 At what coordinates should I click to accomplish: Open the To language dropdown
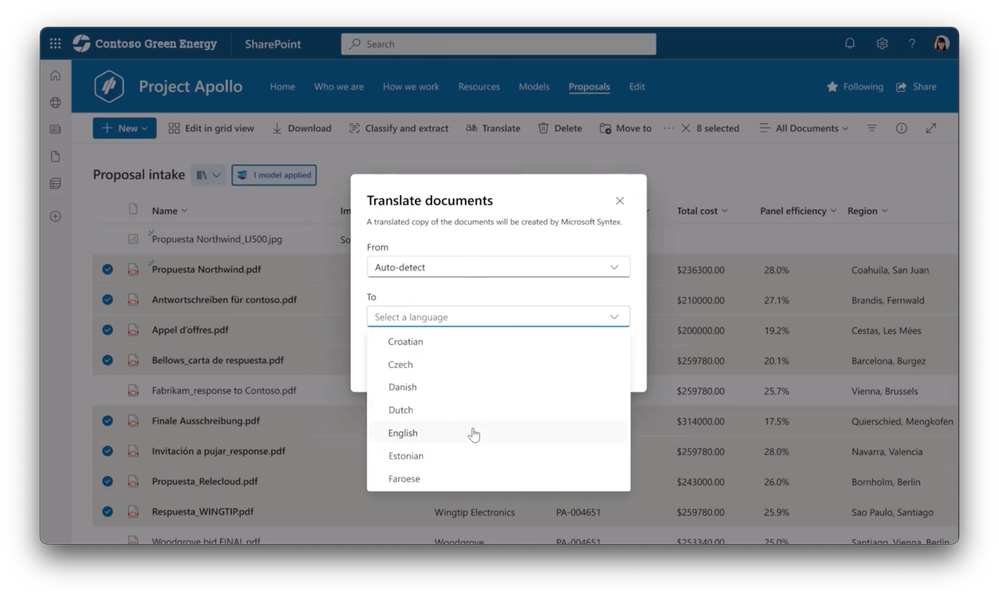pos(498,317)
